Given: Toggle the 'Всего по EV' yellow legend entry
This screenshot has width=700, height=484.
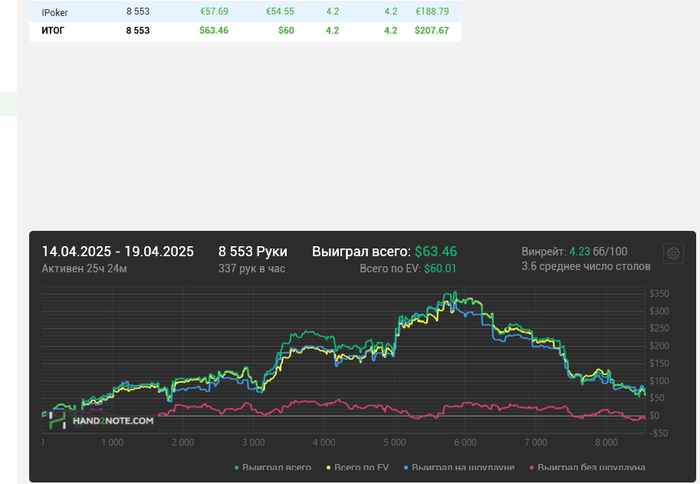Looking at the screenshot, I should tap(358, 467).
